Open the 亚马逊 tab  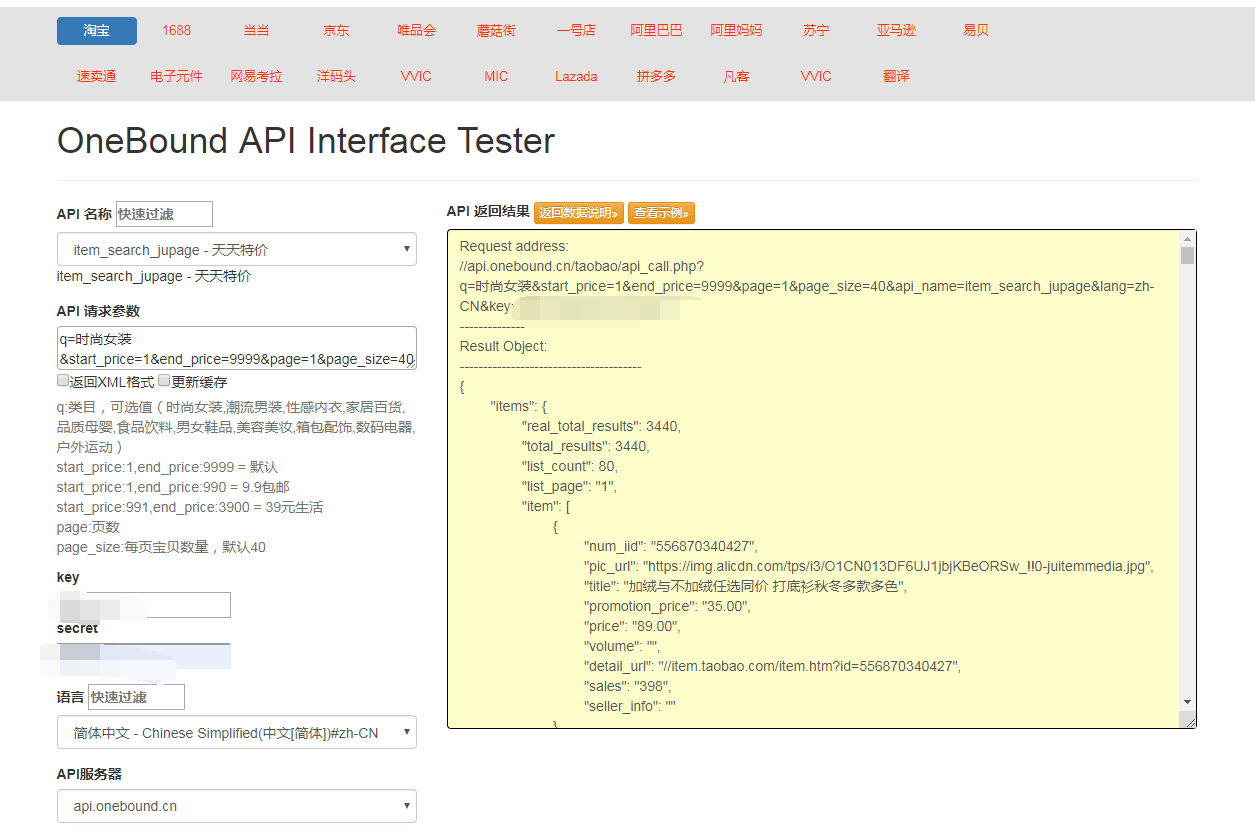coord(897,30)
